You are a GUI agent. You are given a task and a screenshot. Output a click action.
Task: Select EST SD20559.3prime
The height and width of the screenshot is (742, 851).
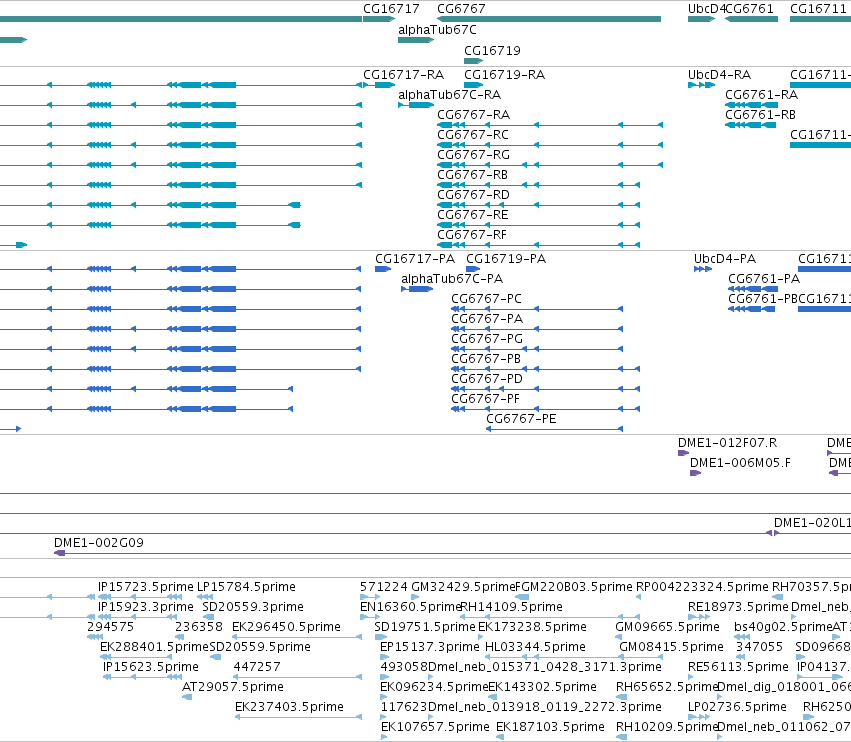253,607
